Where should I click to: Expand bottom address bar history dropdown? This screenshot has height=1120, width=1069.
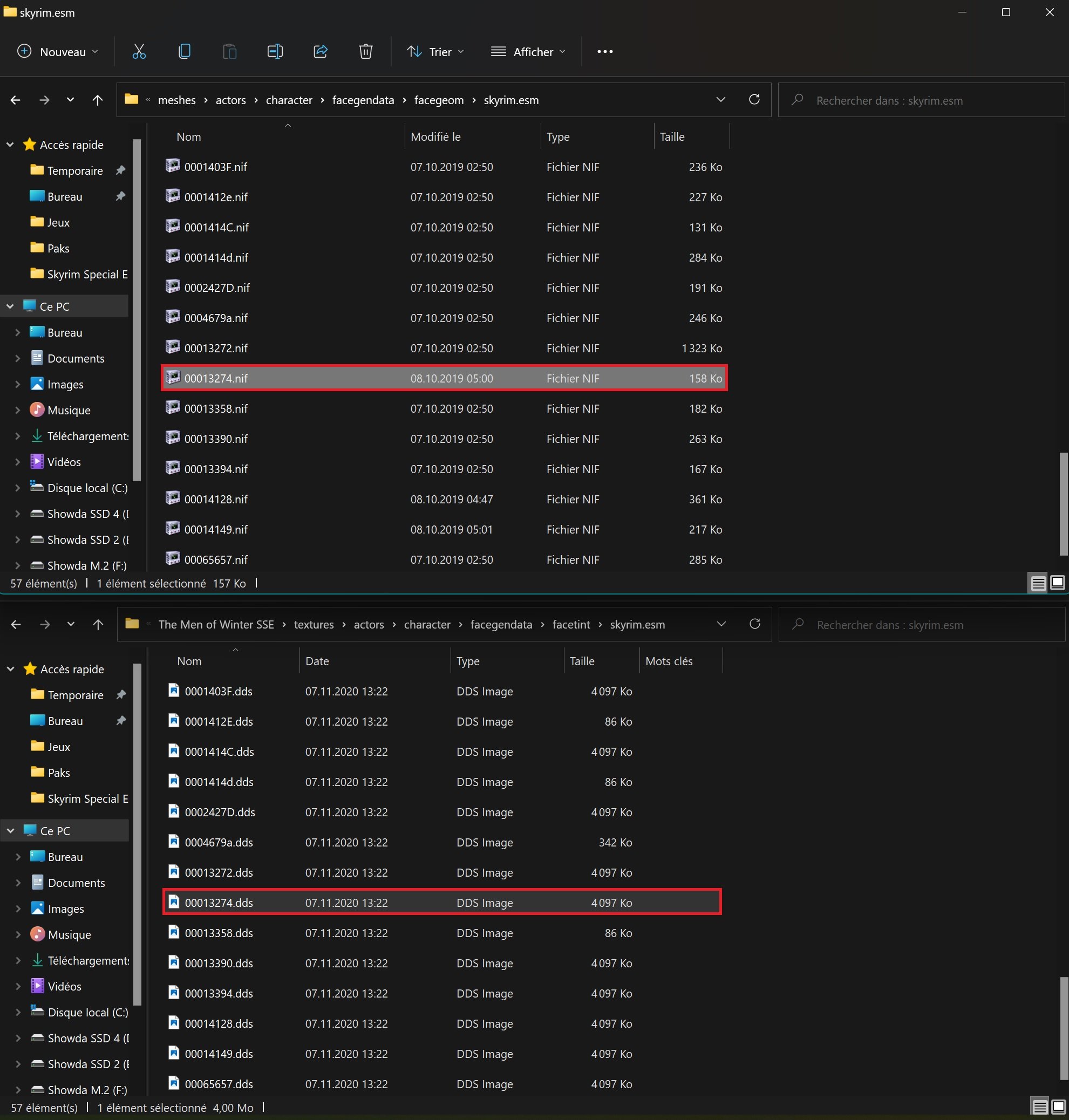(x=721, y=624)
